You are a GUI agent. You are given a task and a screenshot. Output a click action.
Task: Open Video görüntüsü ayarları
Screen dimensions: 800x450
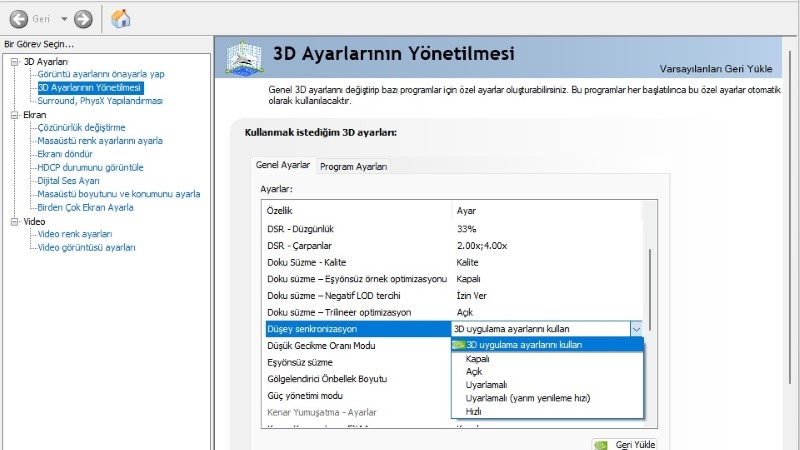coord(86,247)
